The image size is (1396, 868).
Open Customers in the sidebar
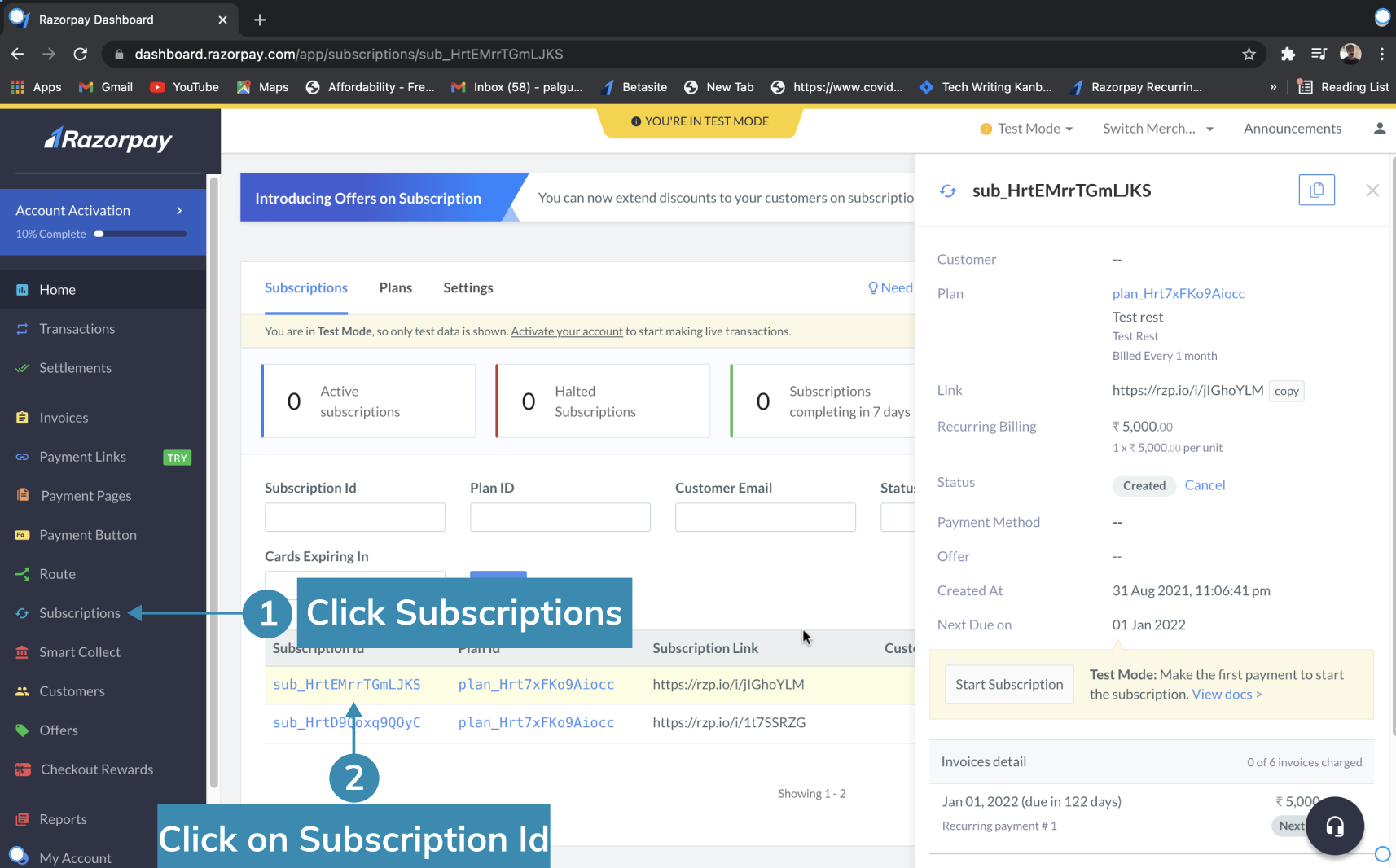[72, 691]
